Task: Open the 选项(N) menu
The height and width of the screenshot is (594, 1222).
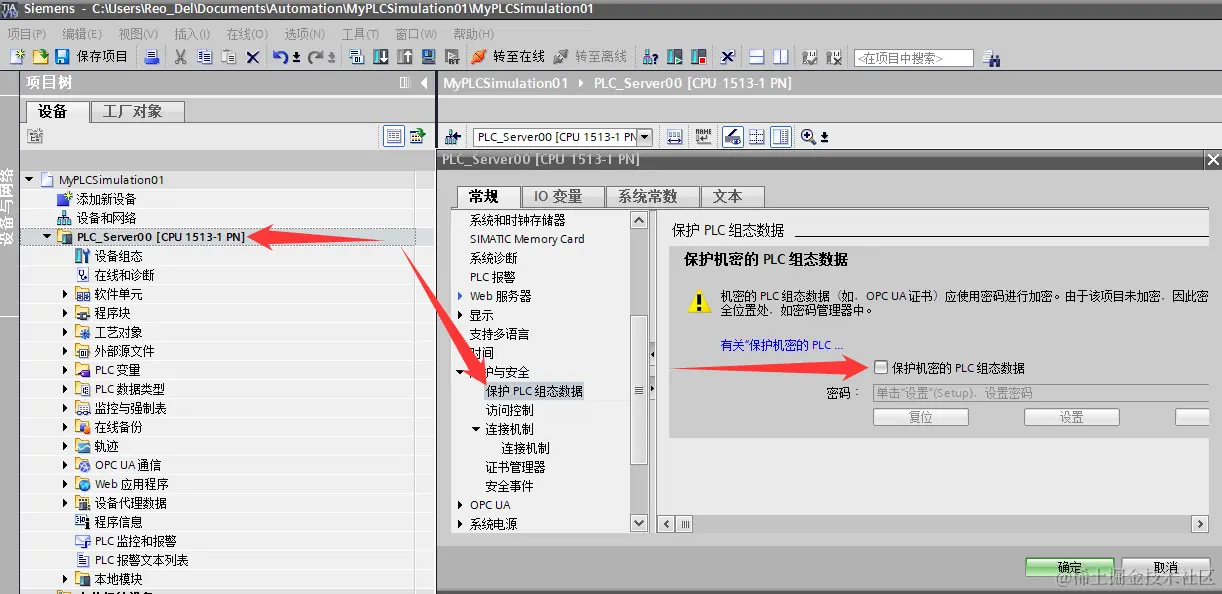Action: pyautogui.click(x=305, y=33)
